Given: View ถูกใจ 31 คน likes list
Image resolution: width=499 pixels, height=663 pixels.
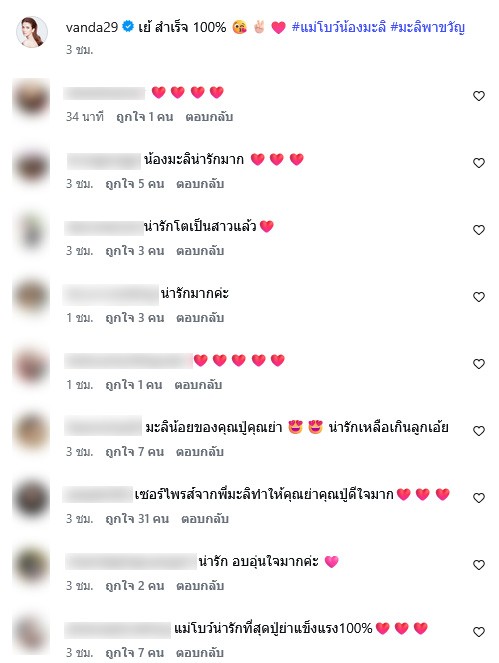Looking at the screenshot, I should coord(137,519).
